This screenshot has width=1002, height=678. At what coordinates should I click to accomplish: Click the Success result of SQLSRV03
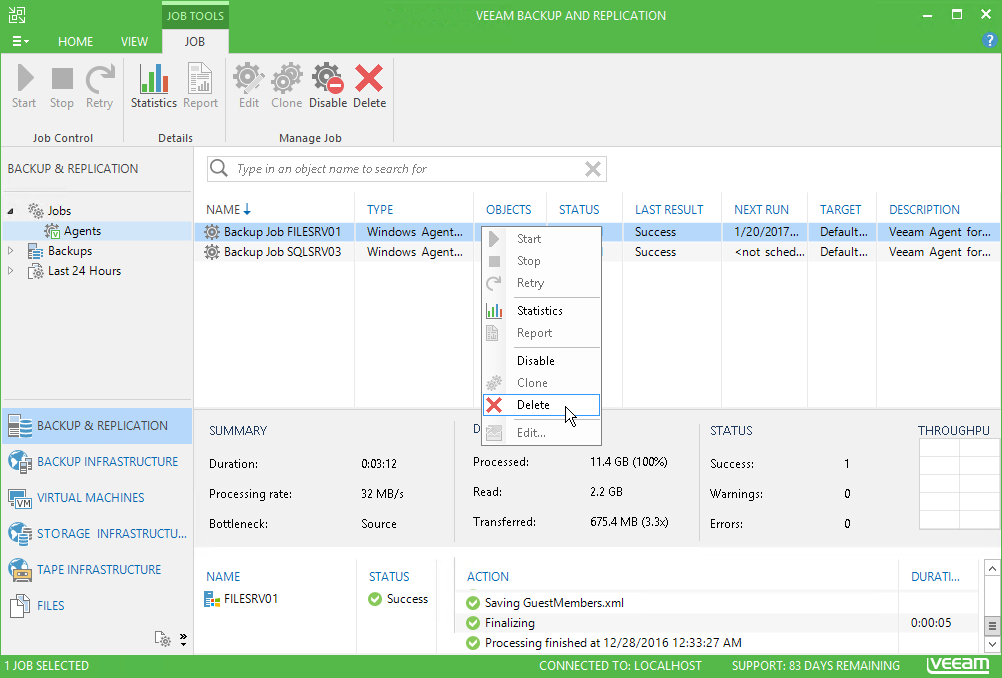(x=655, y=252)
